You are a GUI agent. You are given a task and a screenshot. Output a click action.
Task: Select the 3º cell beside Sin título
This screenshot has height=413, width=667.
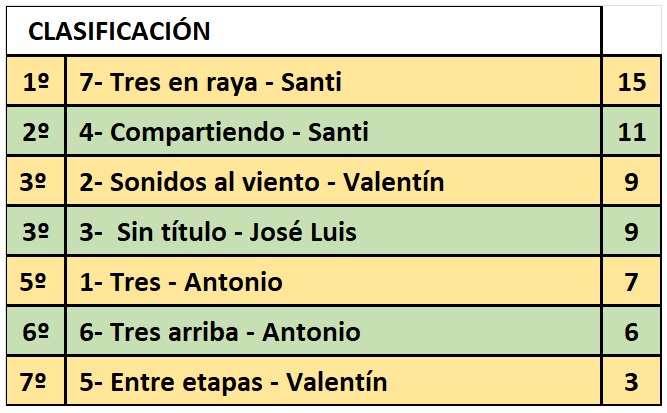tap(35, 232)
